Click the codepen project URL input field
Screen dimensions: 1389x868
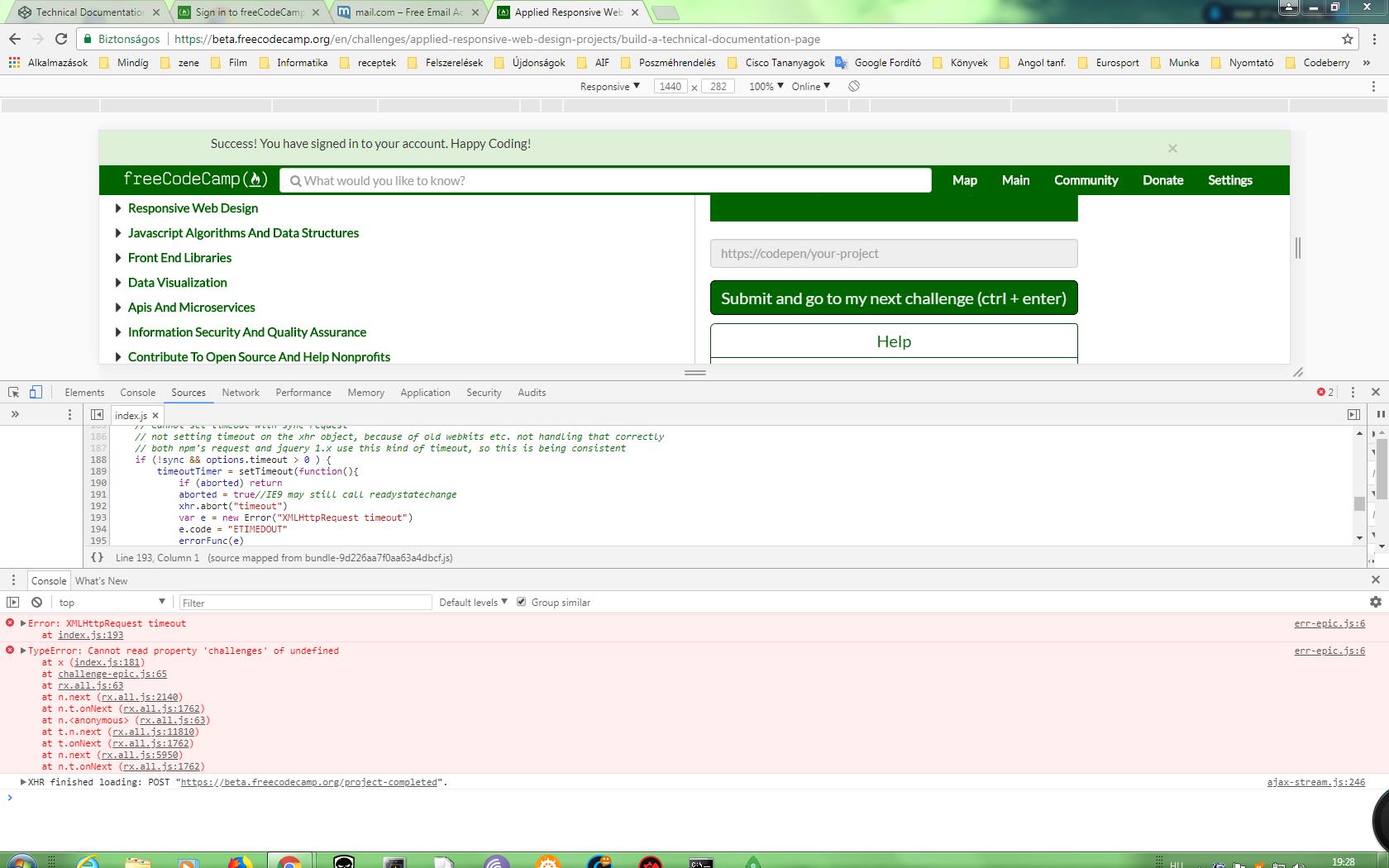pos(893,253)
